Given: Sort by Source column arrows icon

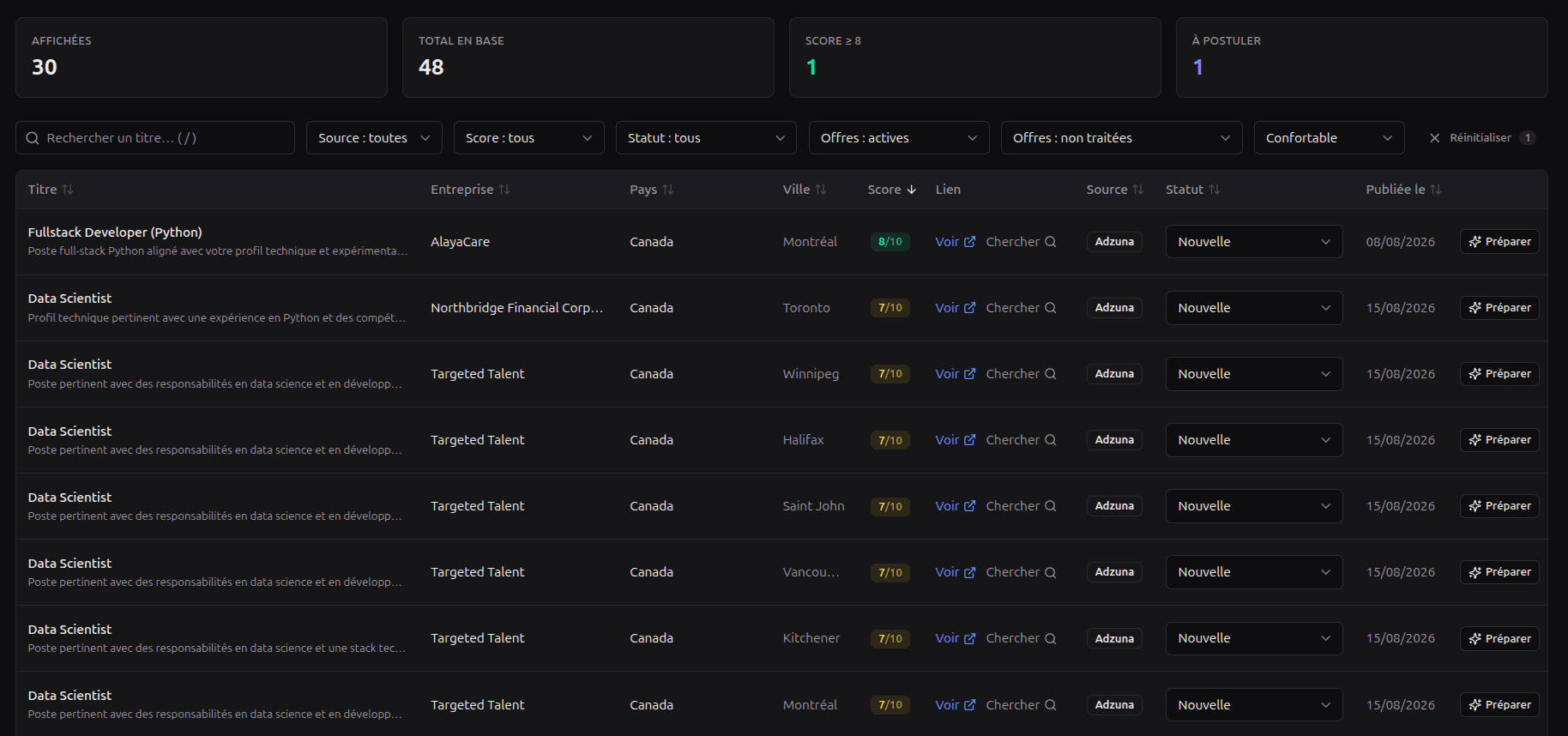Looking at the screenshot, I should coord(1138,190).
